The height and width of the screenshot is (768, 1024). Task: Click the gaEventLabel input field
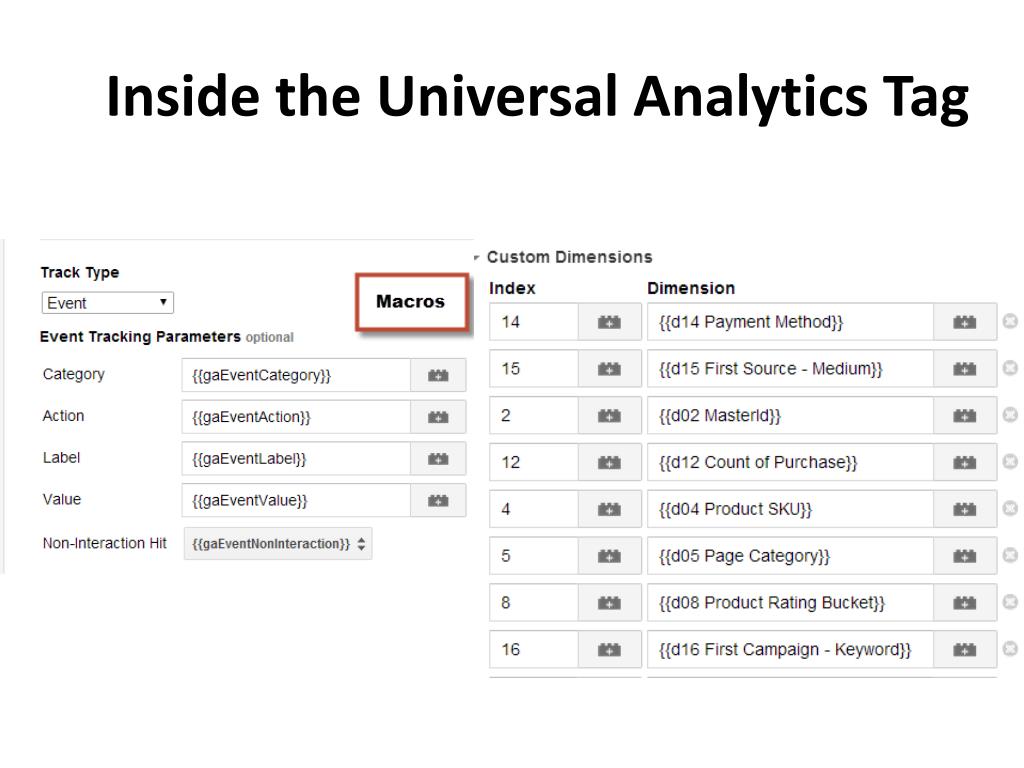296,458
